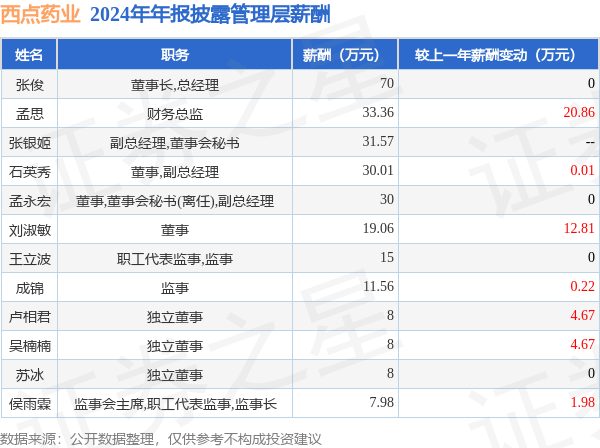
Task: Click the position cell 监事会主席,职工代表监事,监事长
Action: (175, 404)
